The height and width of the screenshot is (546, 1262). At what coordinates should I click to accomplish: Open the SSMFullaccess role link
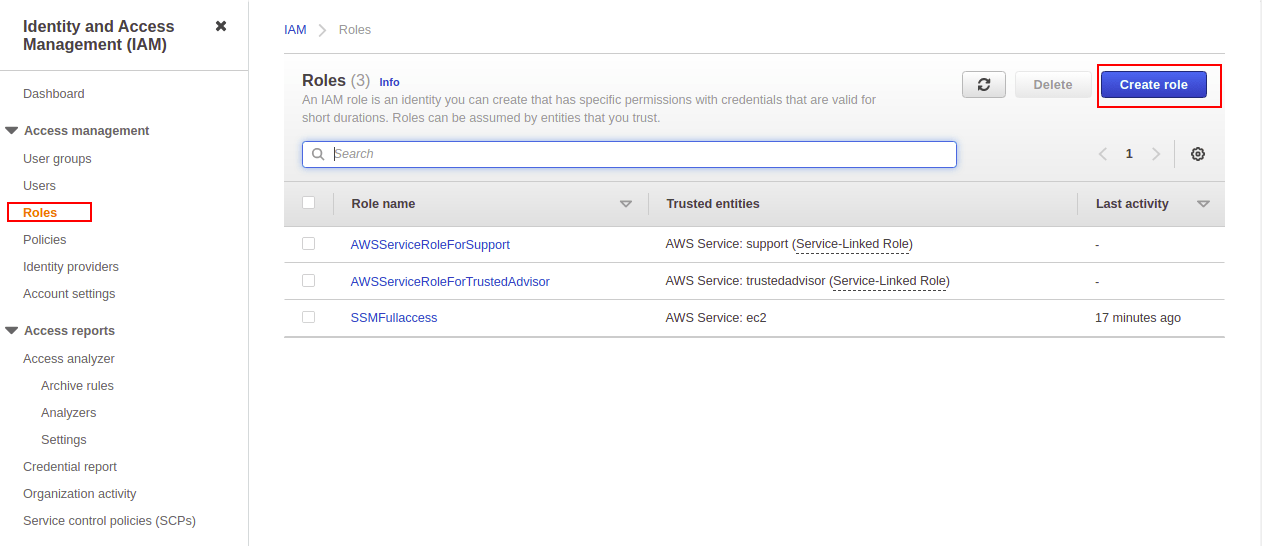(x=394, y=318)
